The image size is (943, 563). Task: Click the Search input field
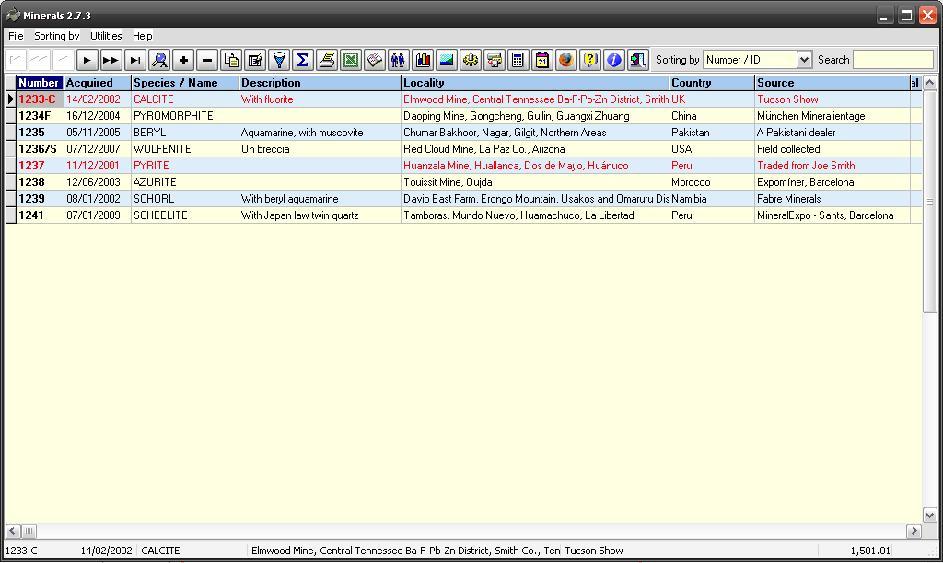click(x=893, y=60)
